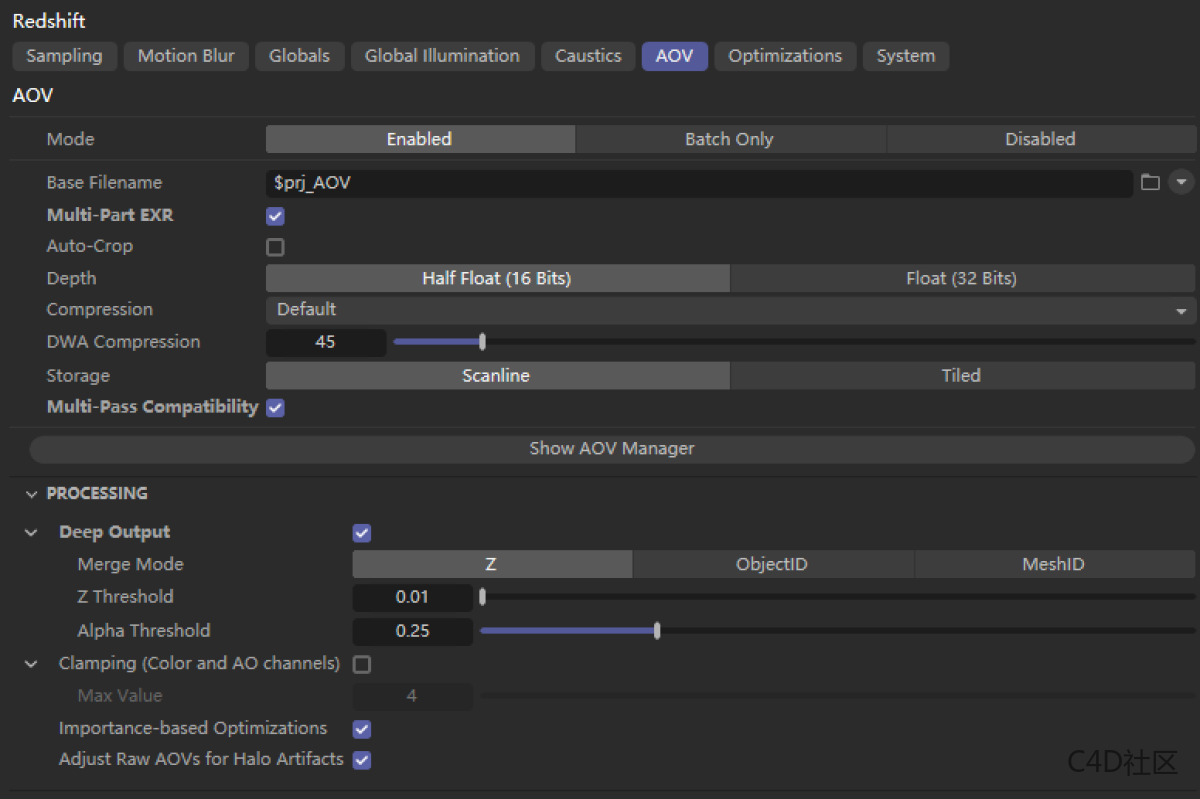
Task: Uncheck the Deep Output checkbox
Action: pyautogui.click(x=362, y=533)
